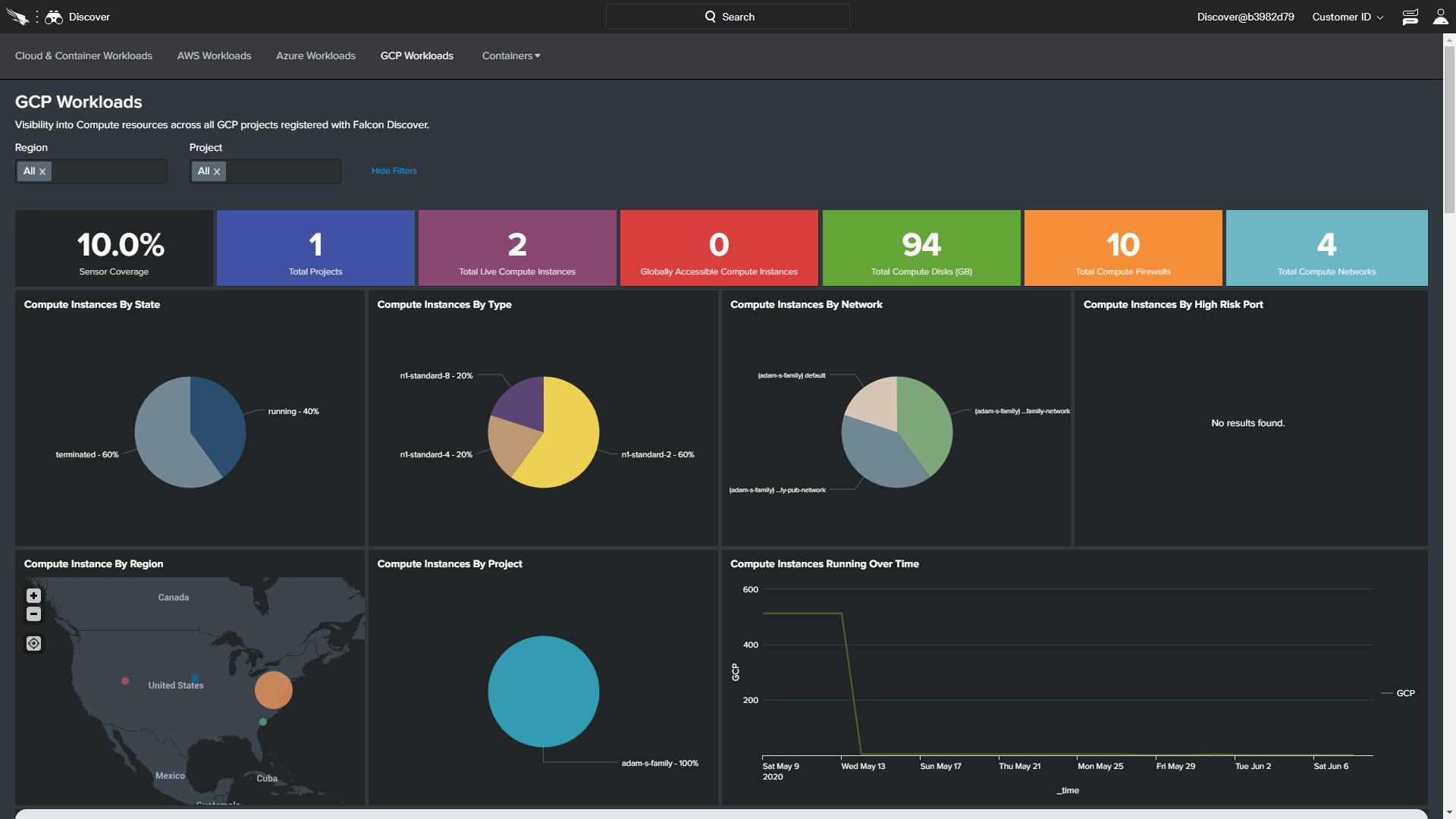
Task: Click the large orange map bubble
Action: pyautogui.click(x=273, y=690)
